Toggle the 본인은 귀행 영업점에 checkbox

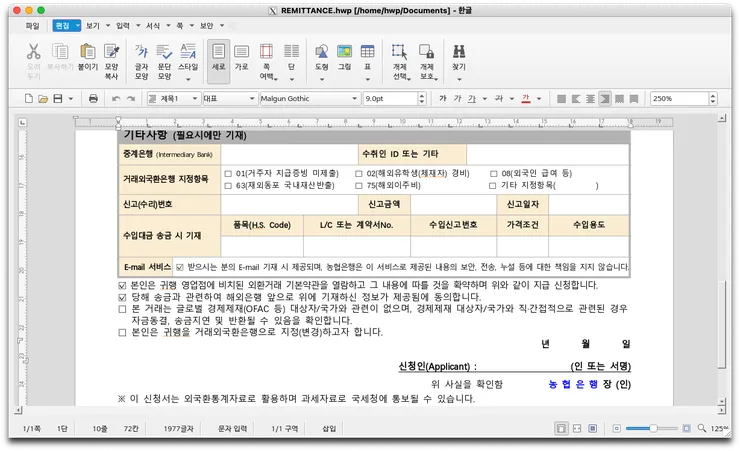(122, 285)
